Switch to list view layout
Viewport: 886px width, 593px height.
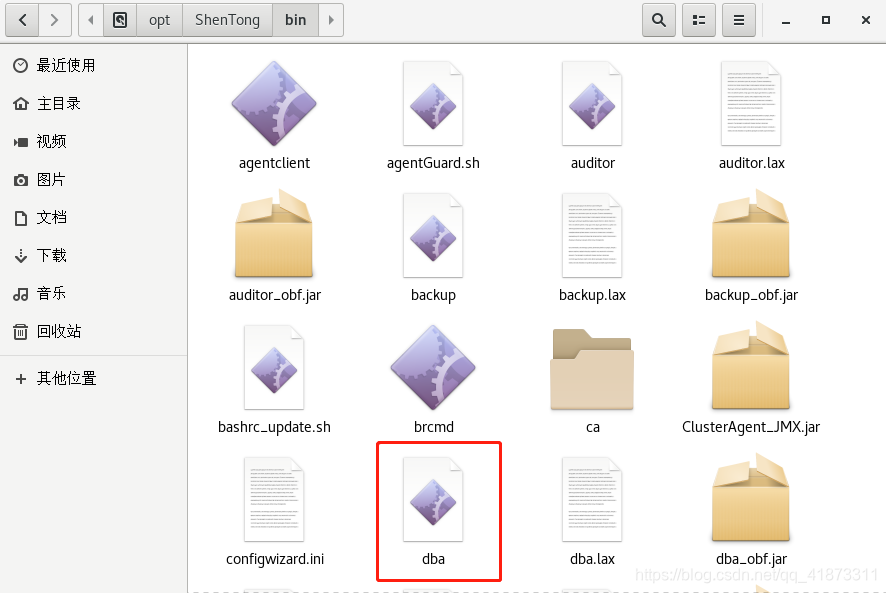point(699,20)
